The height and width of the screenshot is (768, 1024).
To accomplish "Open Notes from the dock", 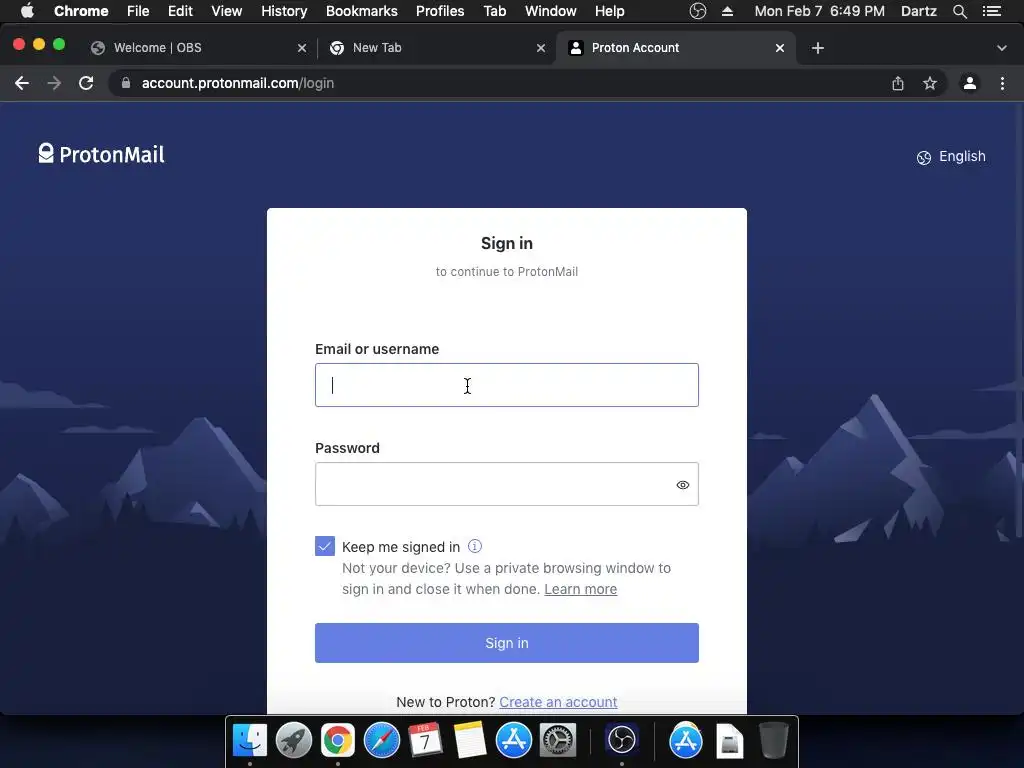I will pos(470,740).
